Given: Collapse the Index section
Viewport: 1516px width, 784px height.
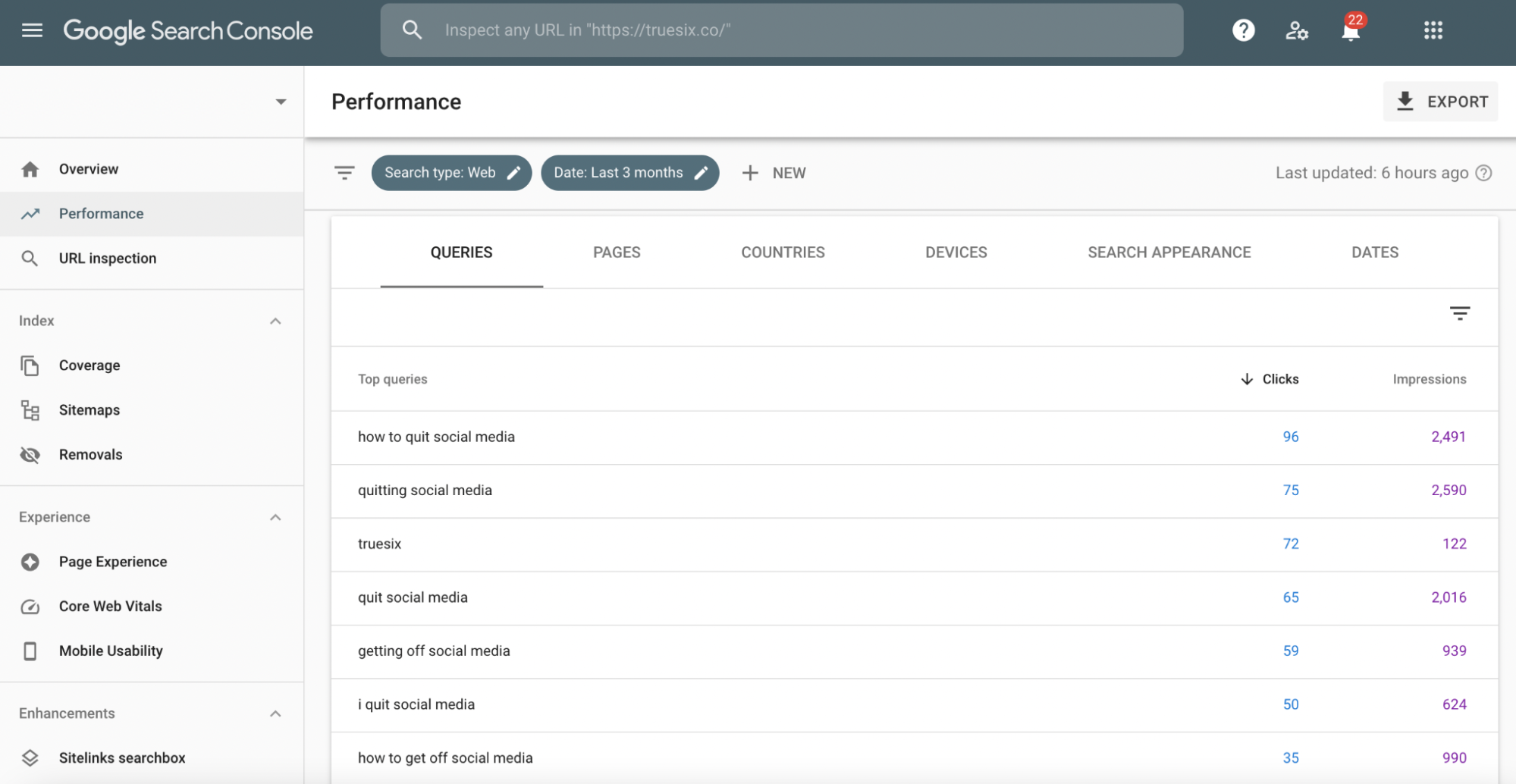Looking at the screenshot, I should pyautogui.click(x=275, y=321).
